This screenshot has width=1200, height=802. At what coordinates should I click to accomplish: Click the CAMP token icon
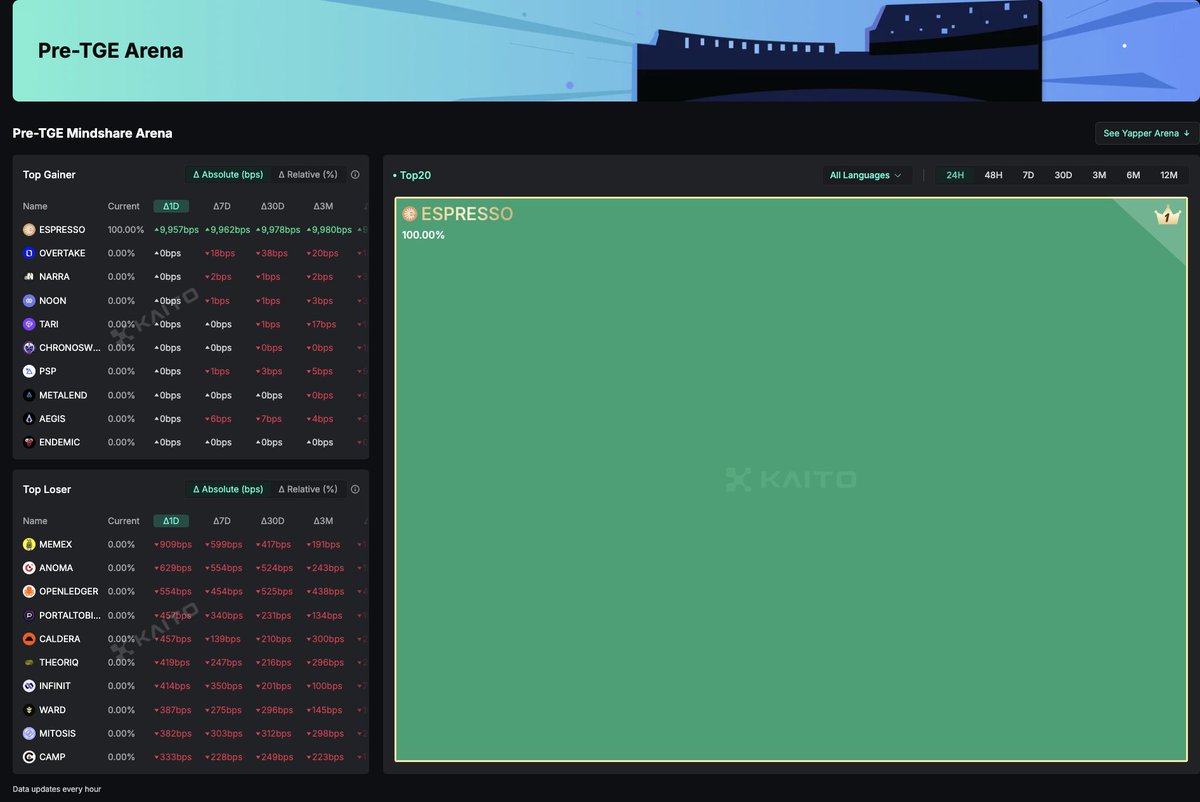click(x=29, y=757)
